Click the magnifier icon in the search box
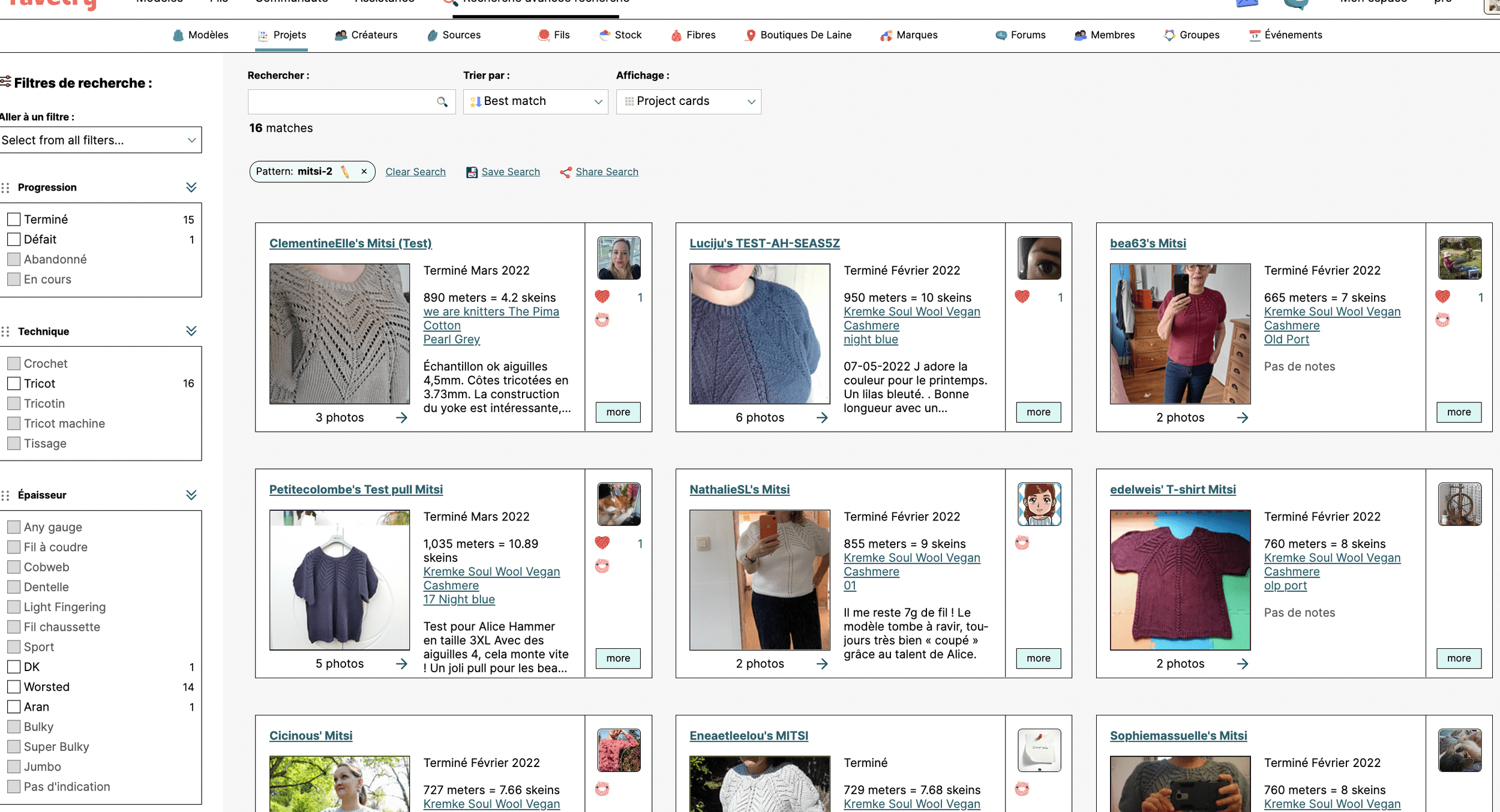This screenshot has width=1500, height=812. [442, 102]
